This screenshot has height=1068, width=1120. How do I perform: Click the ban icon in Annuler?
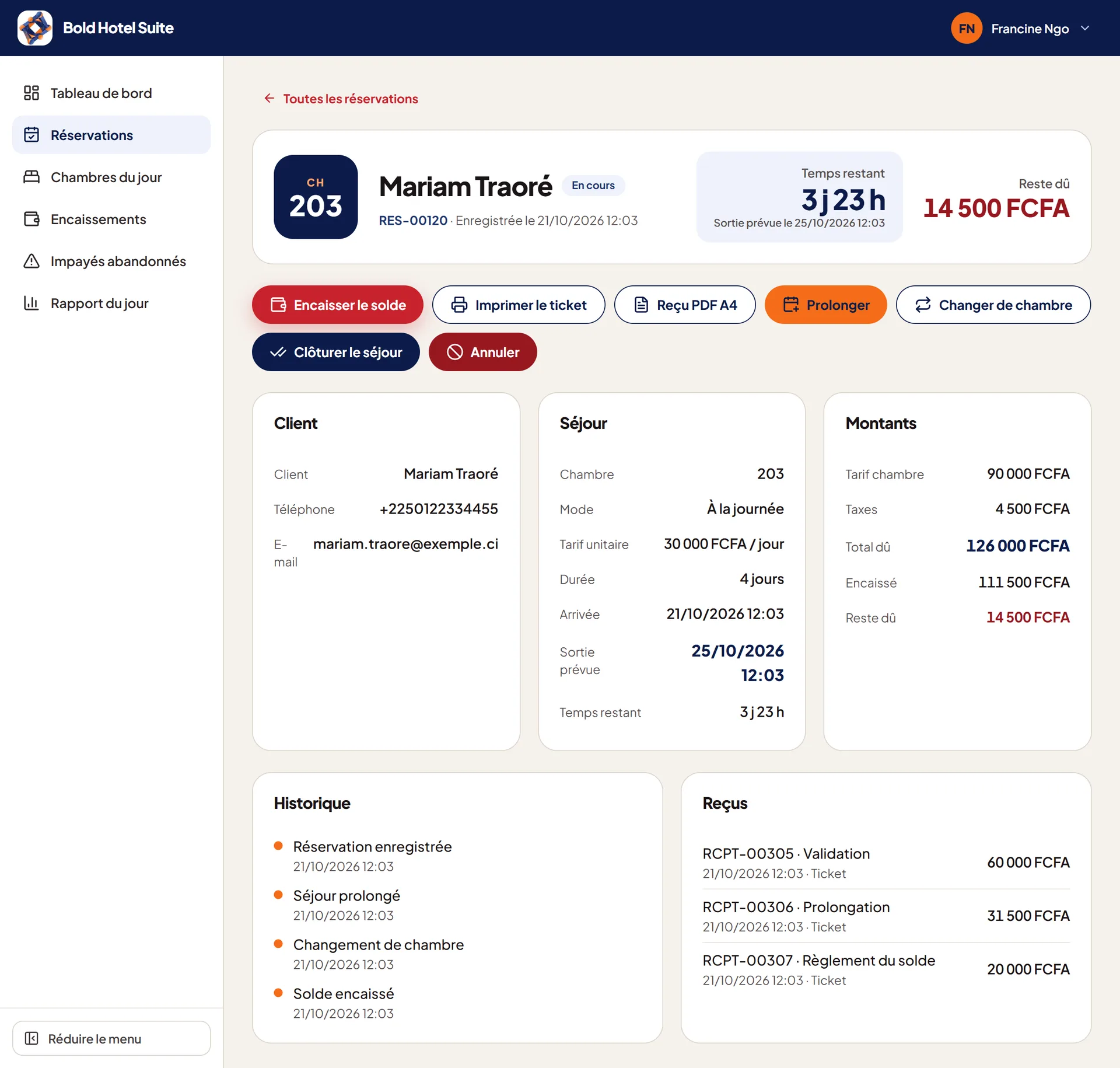pyautogui.click(x=454, y=352)
